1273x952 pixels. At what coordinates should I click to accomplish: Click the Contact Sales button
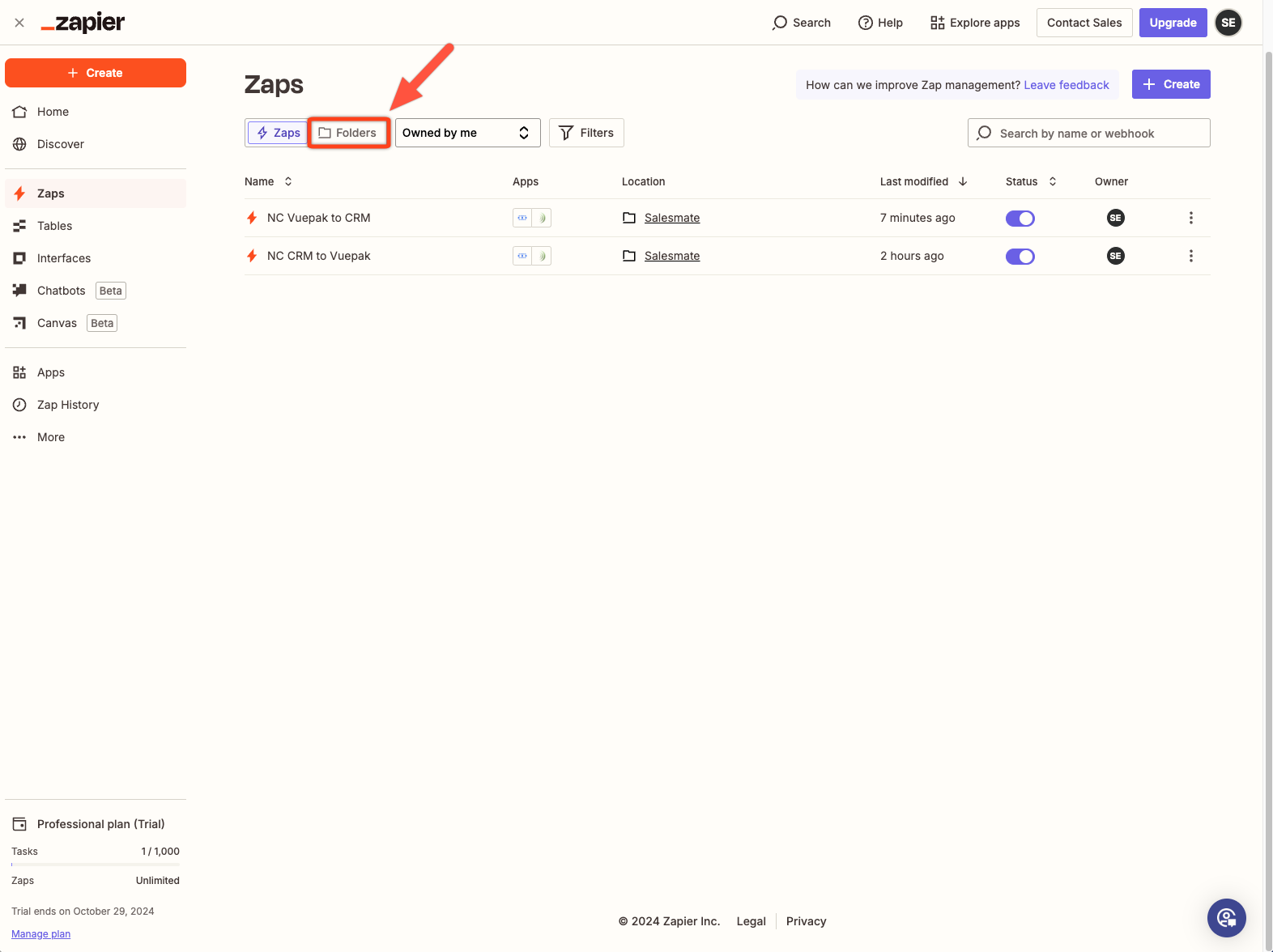coord(1084,23)
